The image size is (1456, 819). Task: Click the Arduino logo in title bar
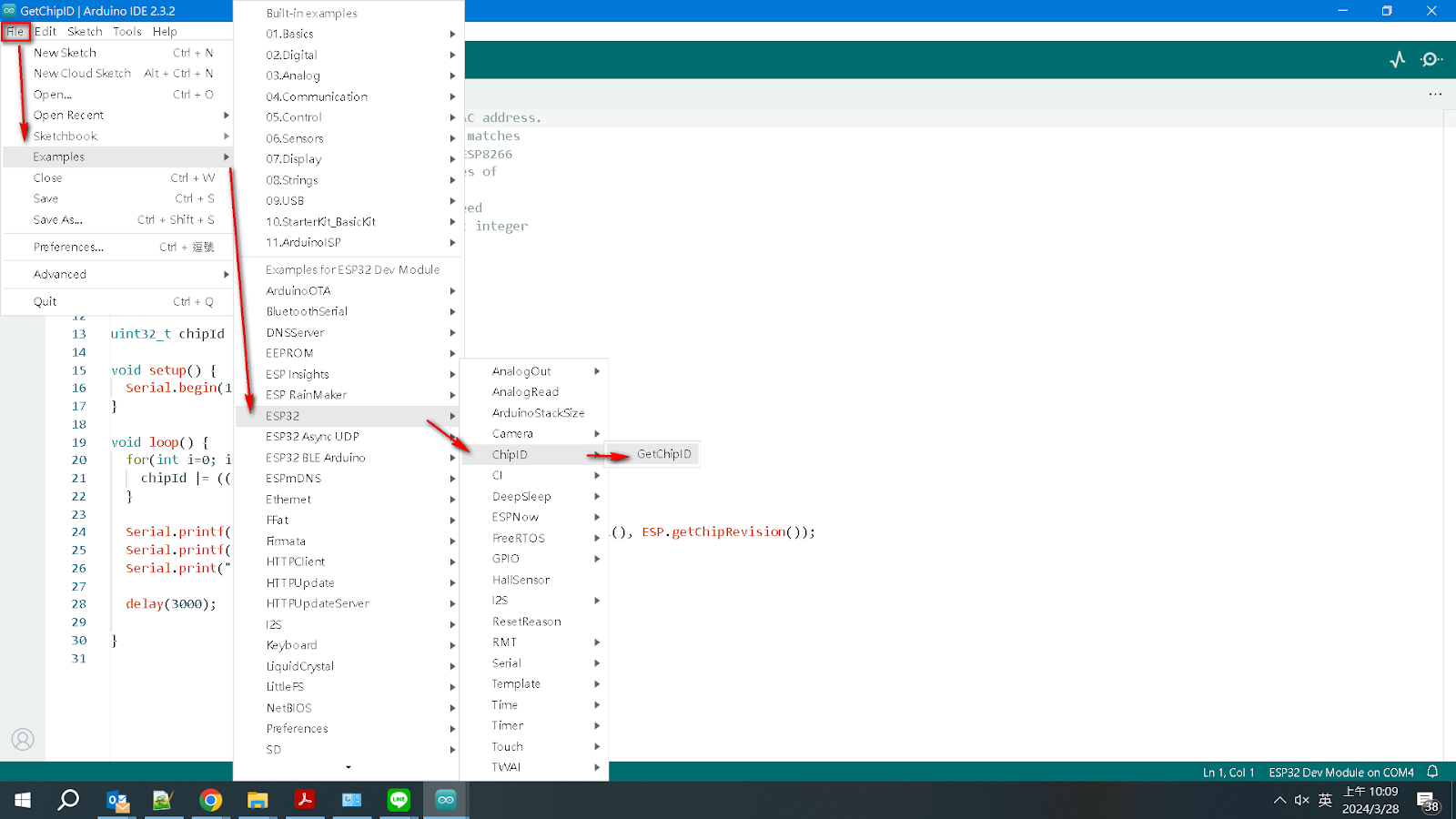click(x=9, y=11)
